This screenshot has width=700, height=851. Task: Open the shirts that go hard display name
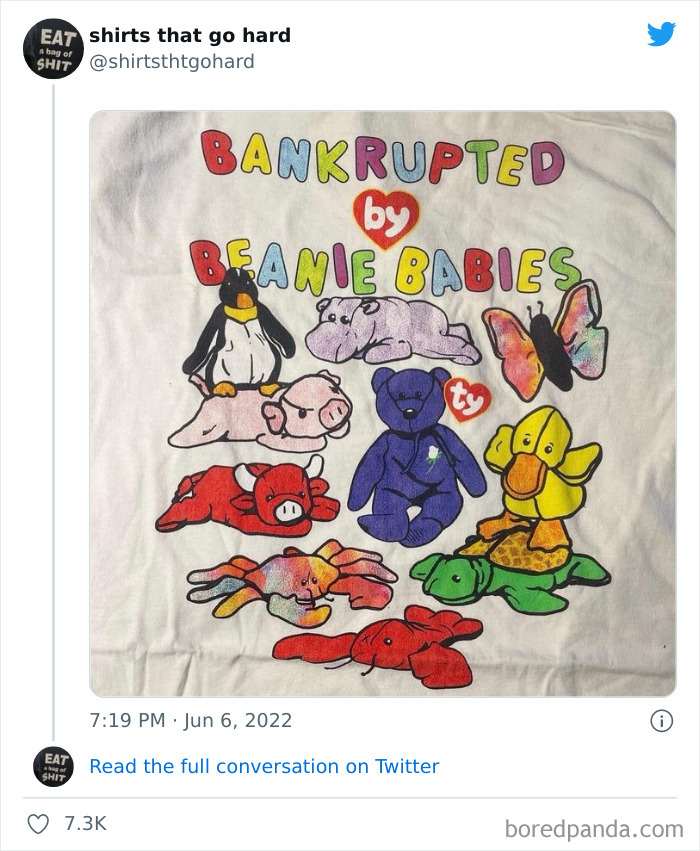[190, 35]
